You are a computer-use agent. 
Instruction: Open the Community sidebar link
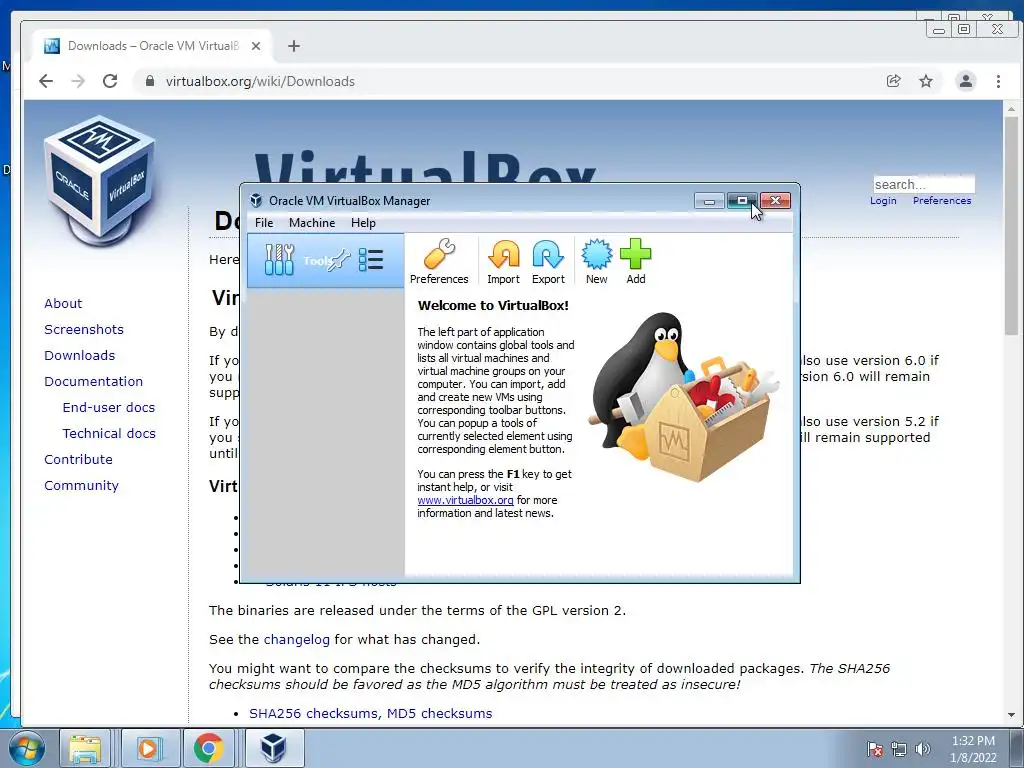82,486
